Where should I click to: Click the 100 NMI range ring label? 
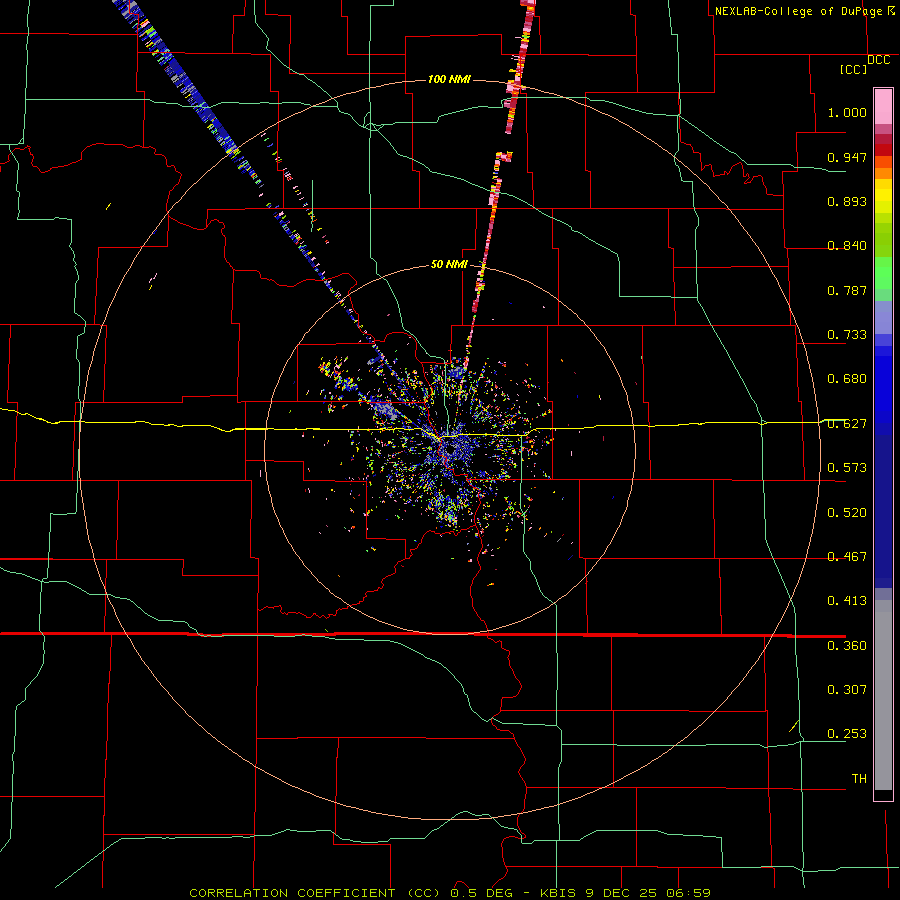click(x=449, y=79)
